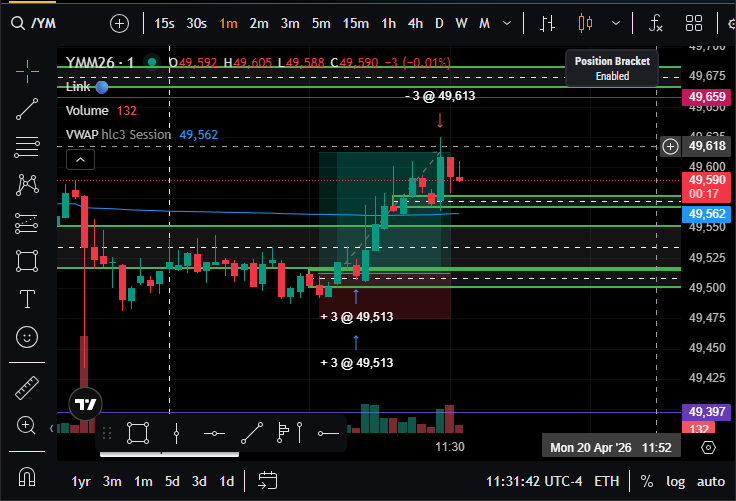The image size is (736, 501).
Task: Open the chart type dropdown arrow
Action: point(616,23)
